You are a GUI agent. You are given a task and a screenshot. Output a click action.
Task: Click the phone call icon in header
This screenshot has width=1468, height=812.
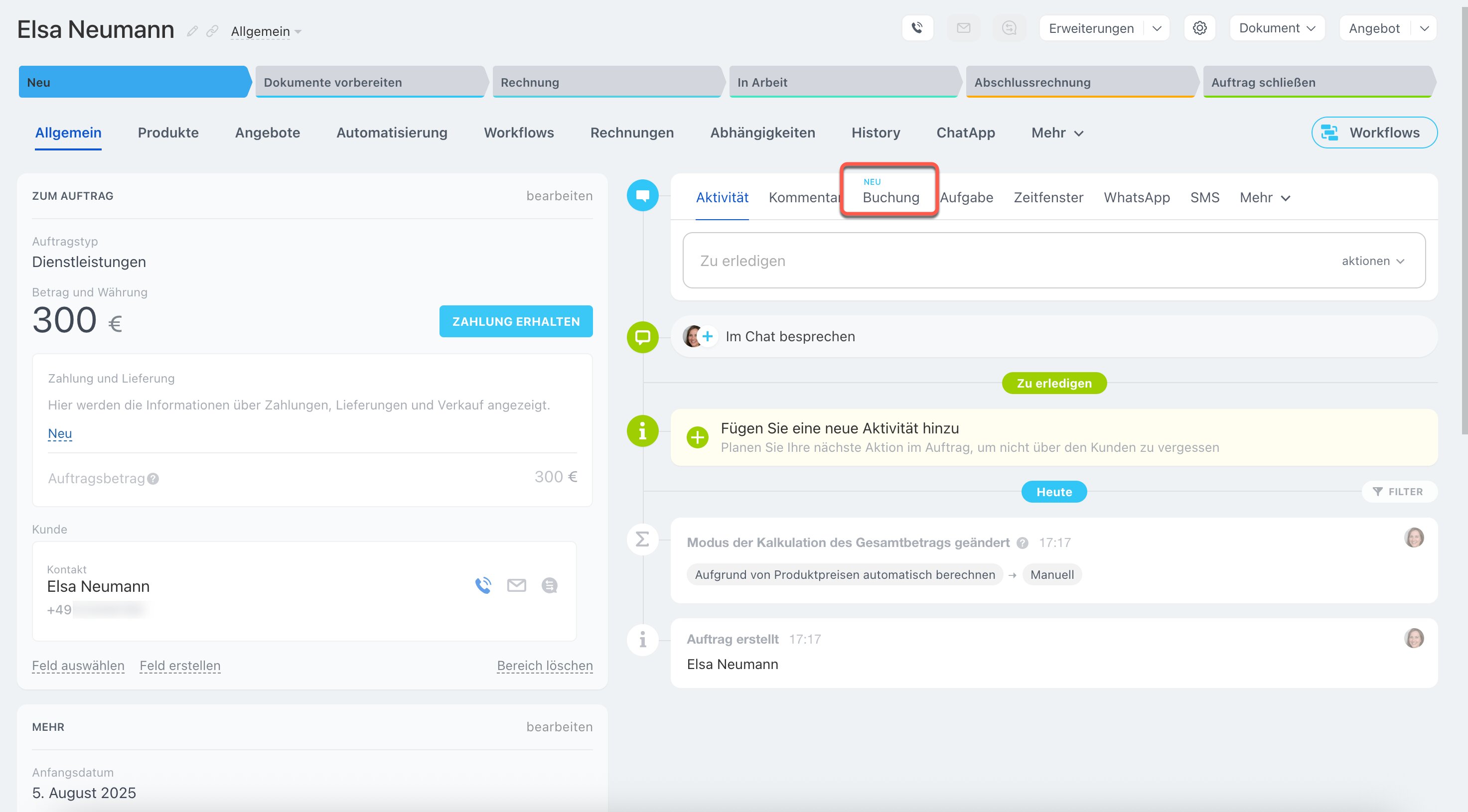[x=917, y=28]
